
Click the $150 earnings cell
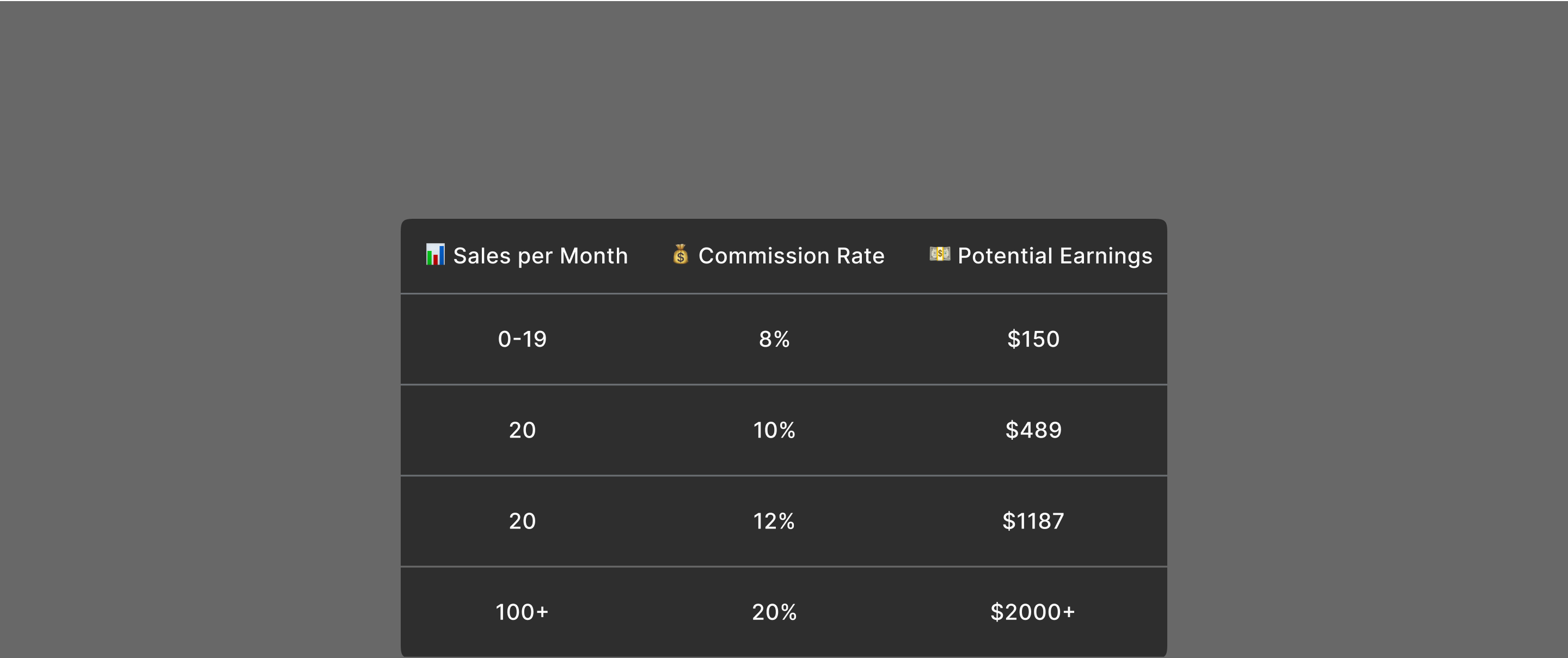[1033, 339]
